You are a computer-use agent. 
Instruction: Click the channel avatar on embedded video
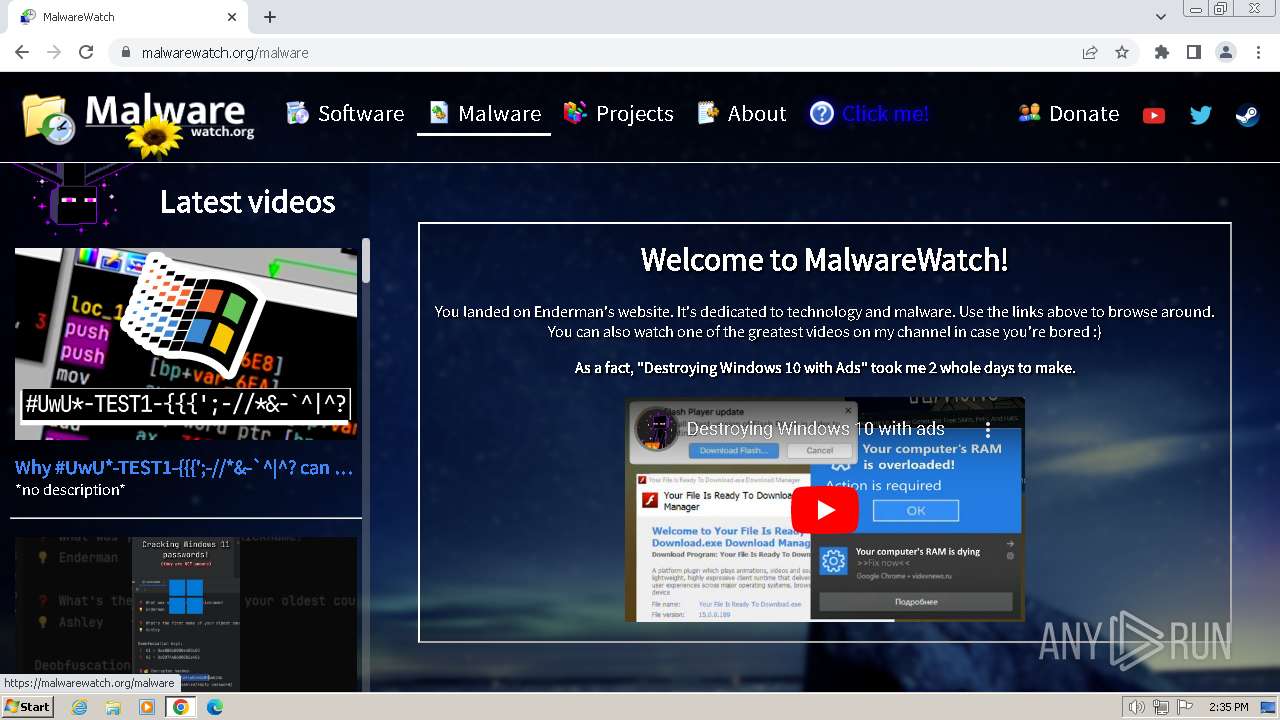(658, 429)
